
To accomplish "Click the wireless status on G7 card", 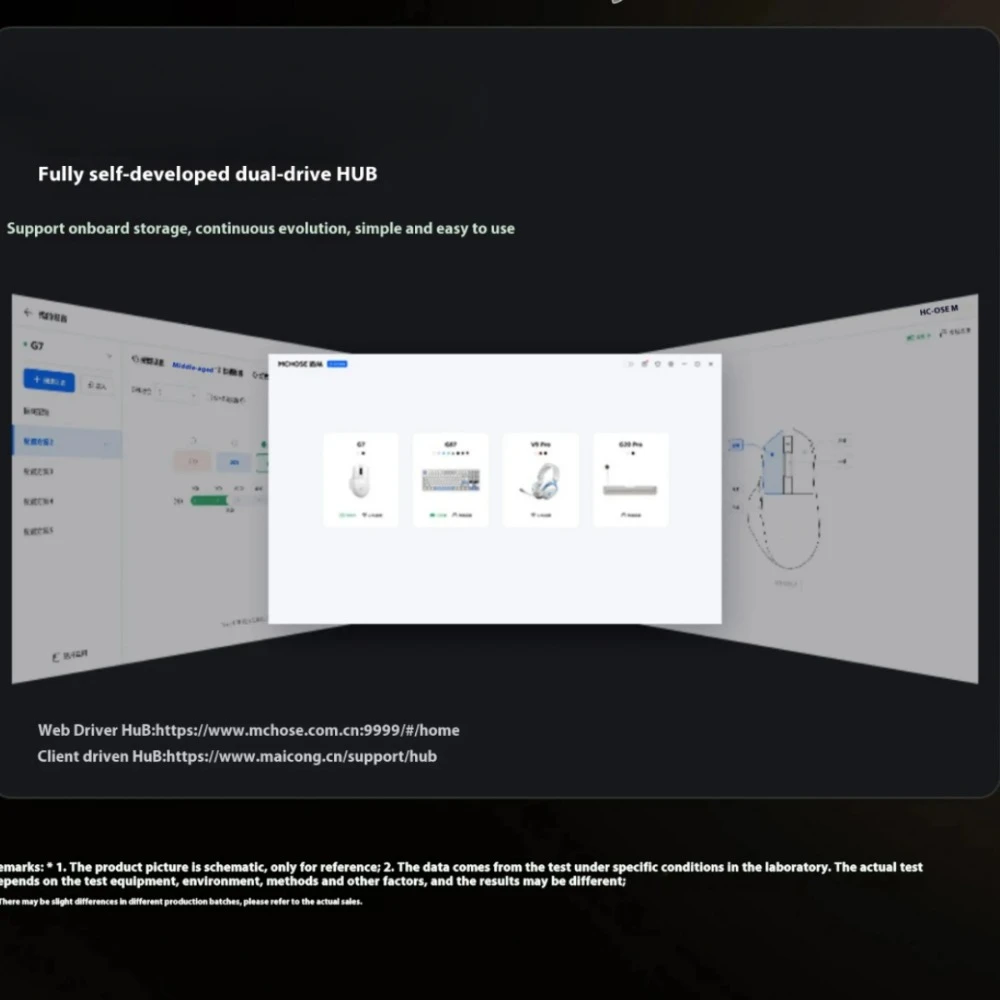I will tap(372, 515).
